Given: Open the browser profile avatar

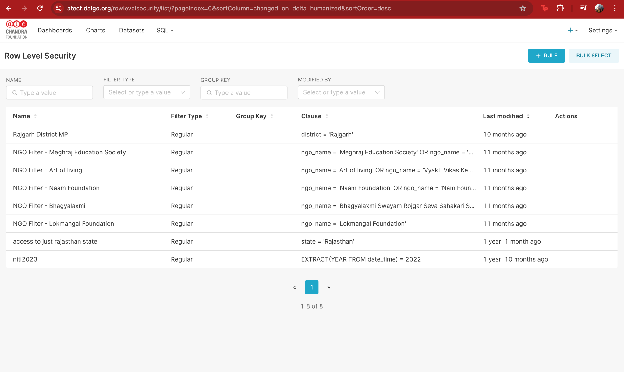Looking at the screenshot, I should 599,8.
